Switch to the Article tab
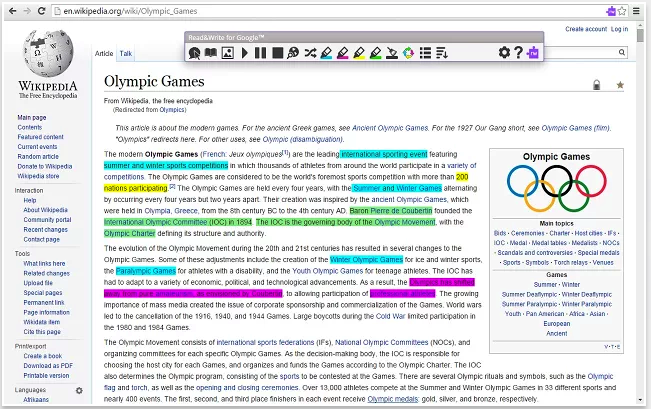651x409 pixels. [104, 54]
